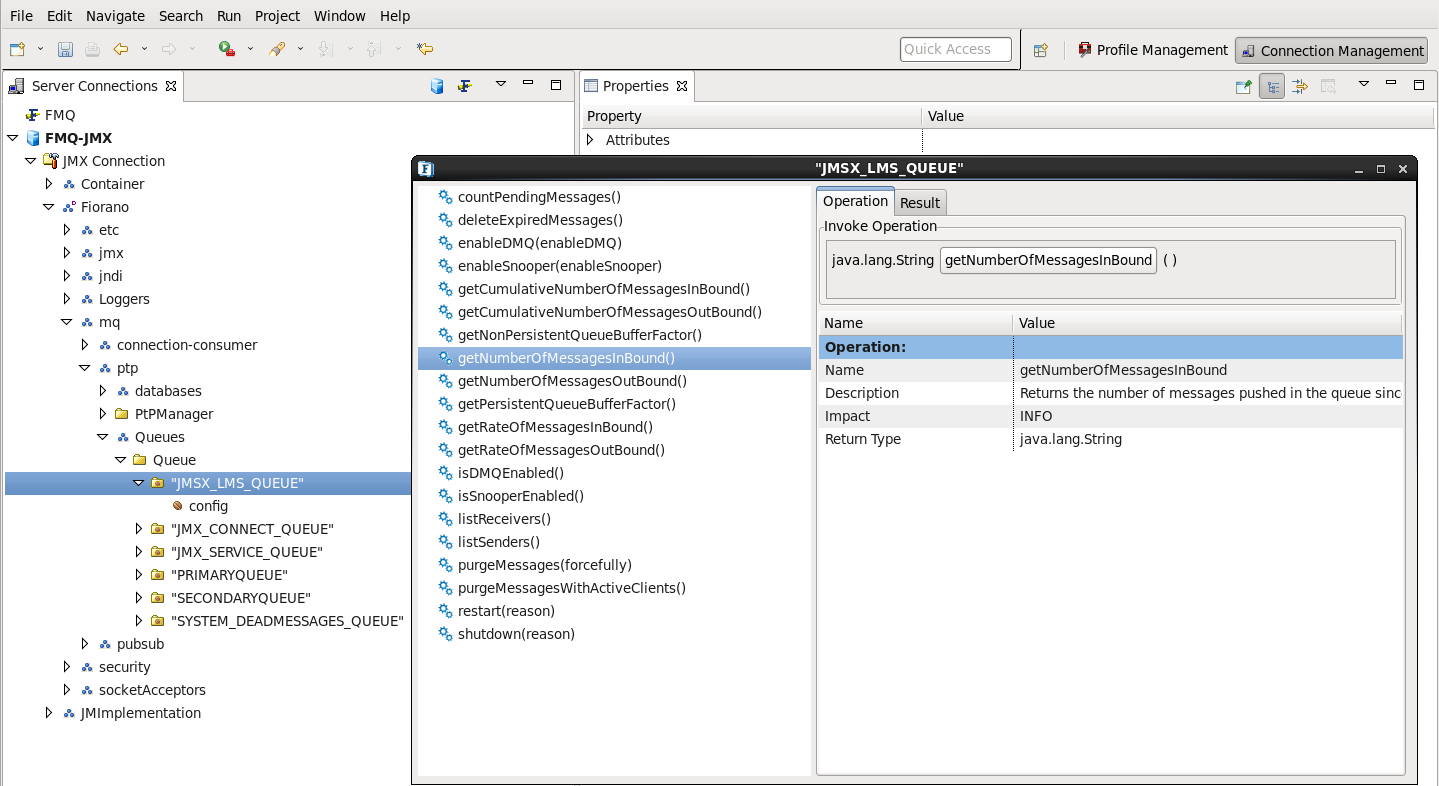1439x786 pixels.
Task: Switch to the Connection Management perspective
Action: click(x=1332, y=51)
